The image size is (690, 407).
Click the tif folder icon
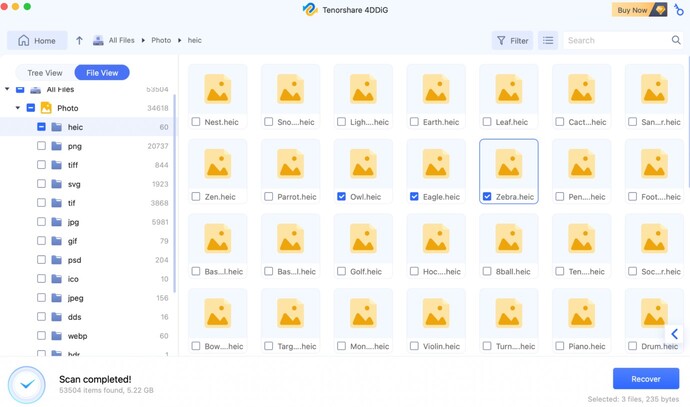56,203
